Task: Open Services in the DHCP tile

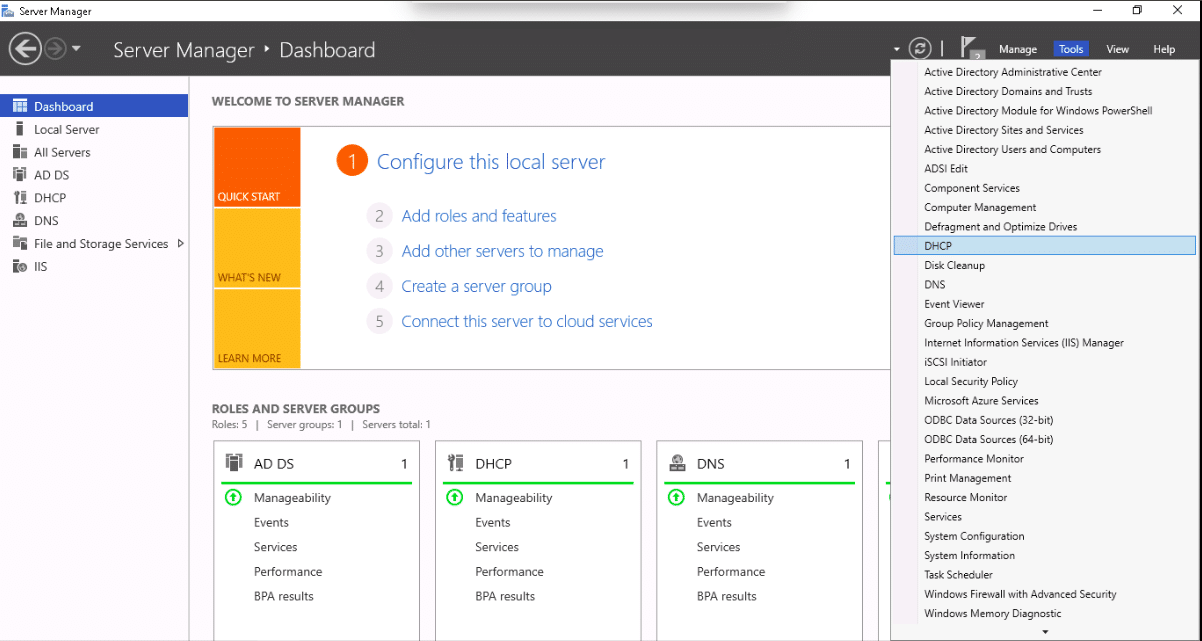Action: point(497,547)
